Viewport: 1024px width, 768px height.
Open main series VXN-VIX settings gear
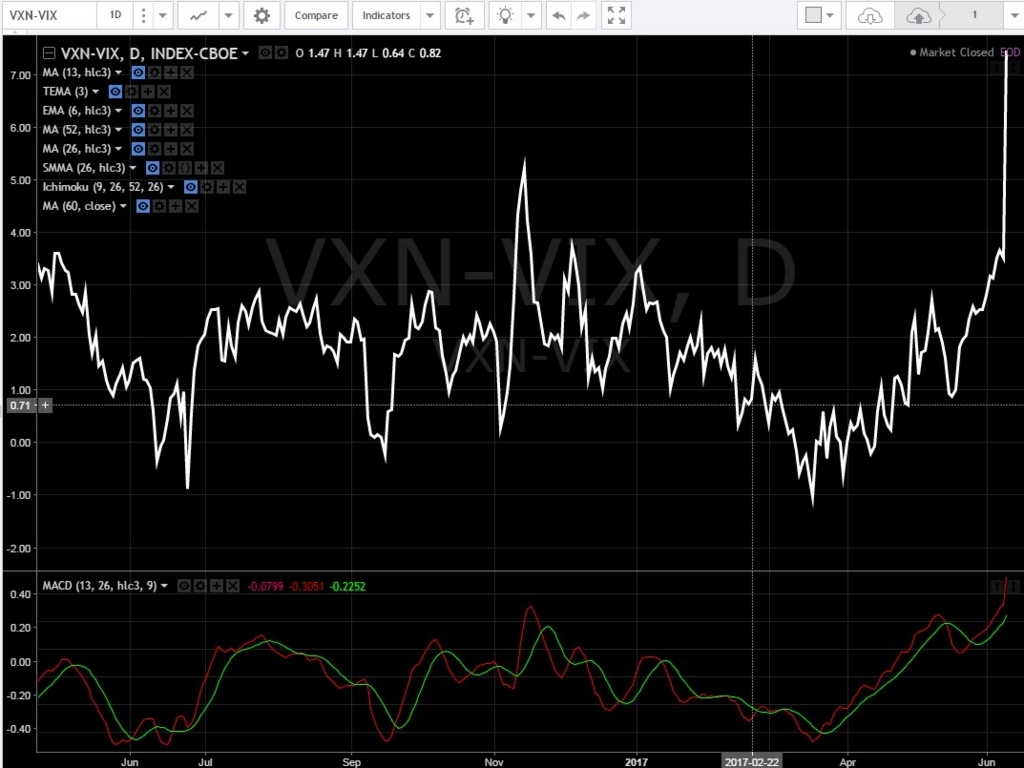click(x=281, y=53)
